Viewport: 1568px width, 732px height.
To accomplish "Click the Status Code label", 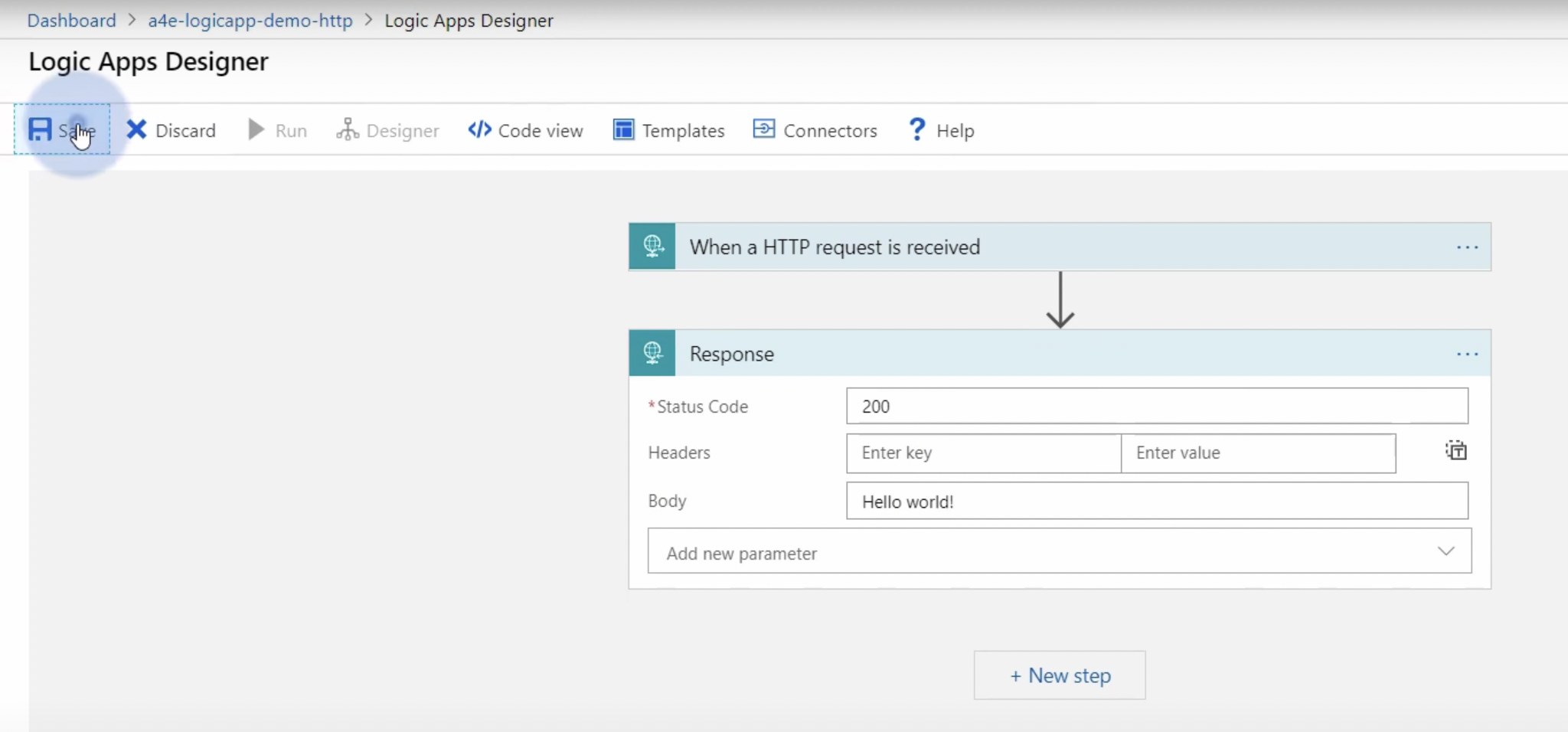I will (702, 407).
